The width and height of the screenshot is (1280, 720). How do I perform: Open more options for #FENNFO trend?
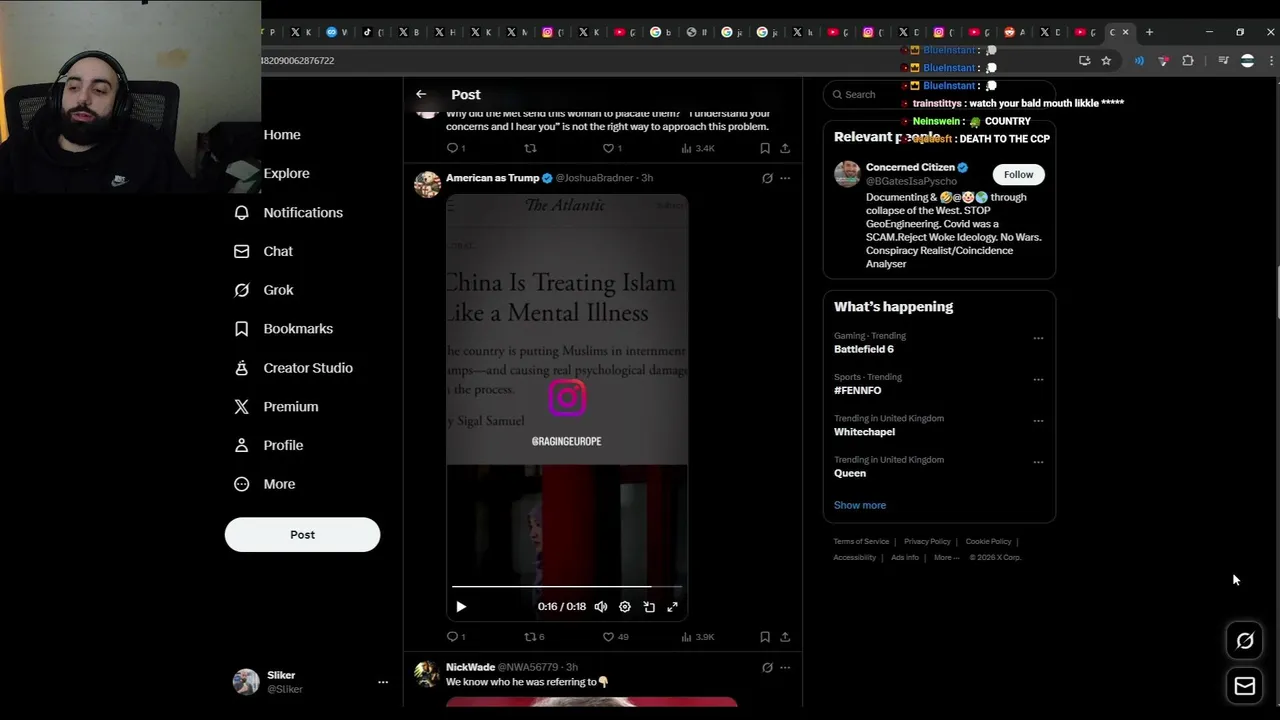1038,379
